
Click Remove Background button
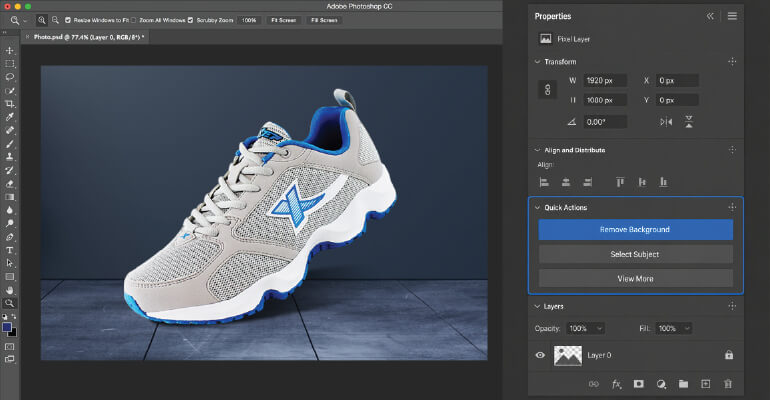(635, 230)
